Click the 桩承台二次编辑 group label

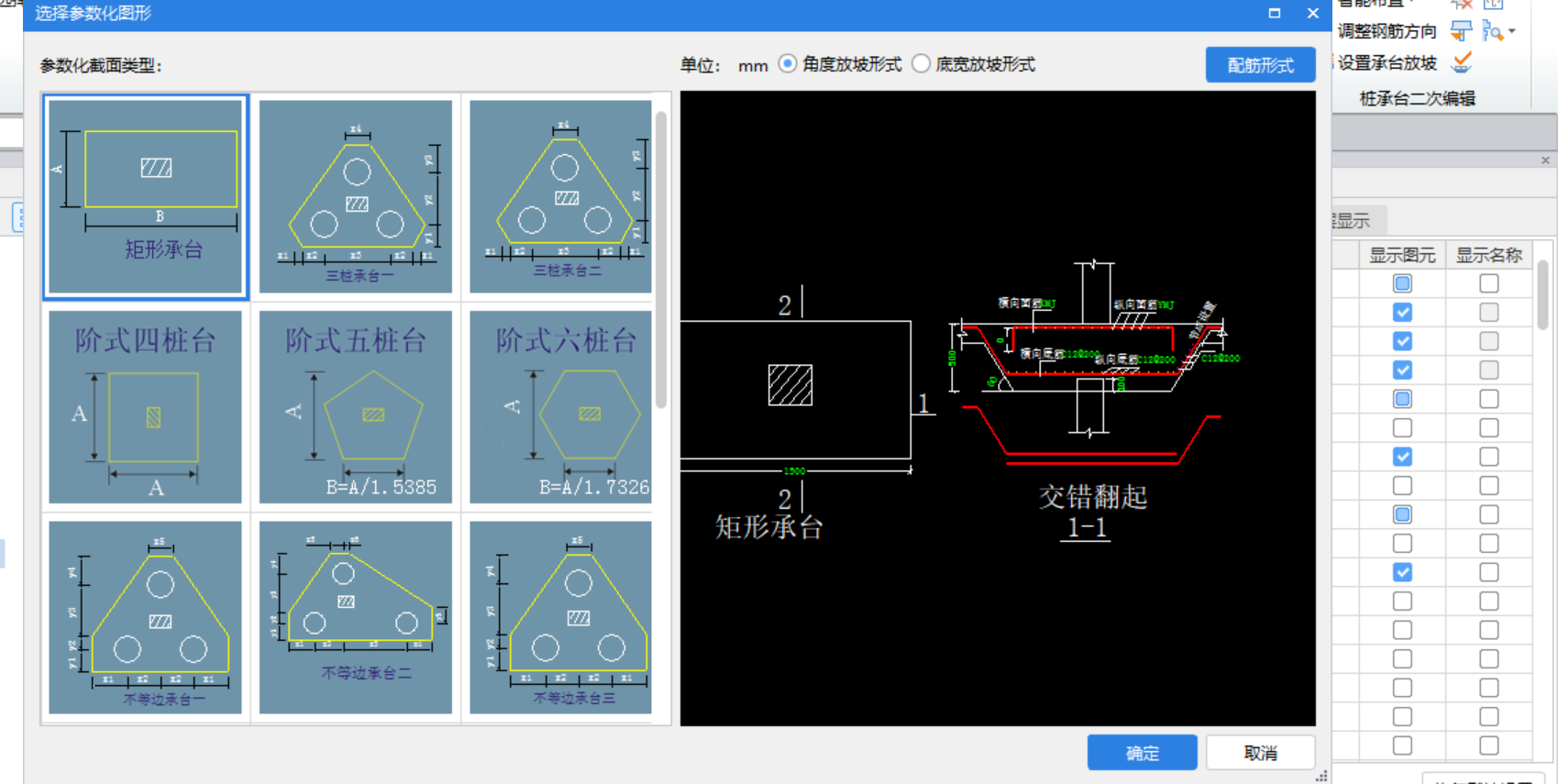pos(1417,98)
